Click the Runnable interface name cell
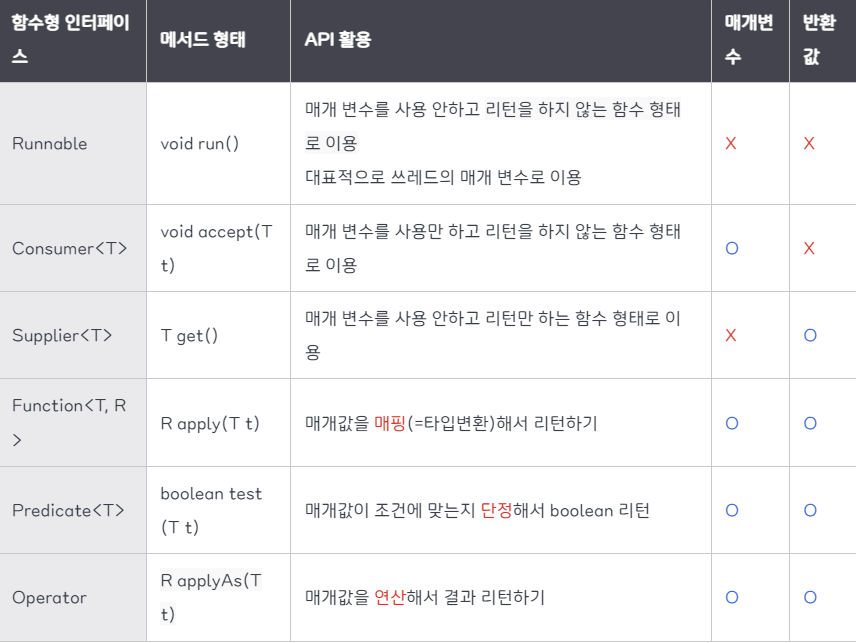Image resolution: width=856 pixels, height=643 pixels. [50, 144]
